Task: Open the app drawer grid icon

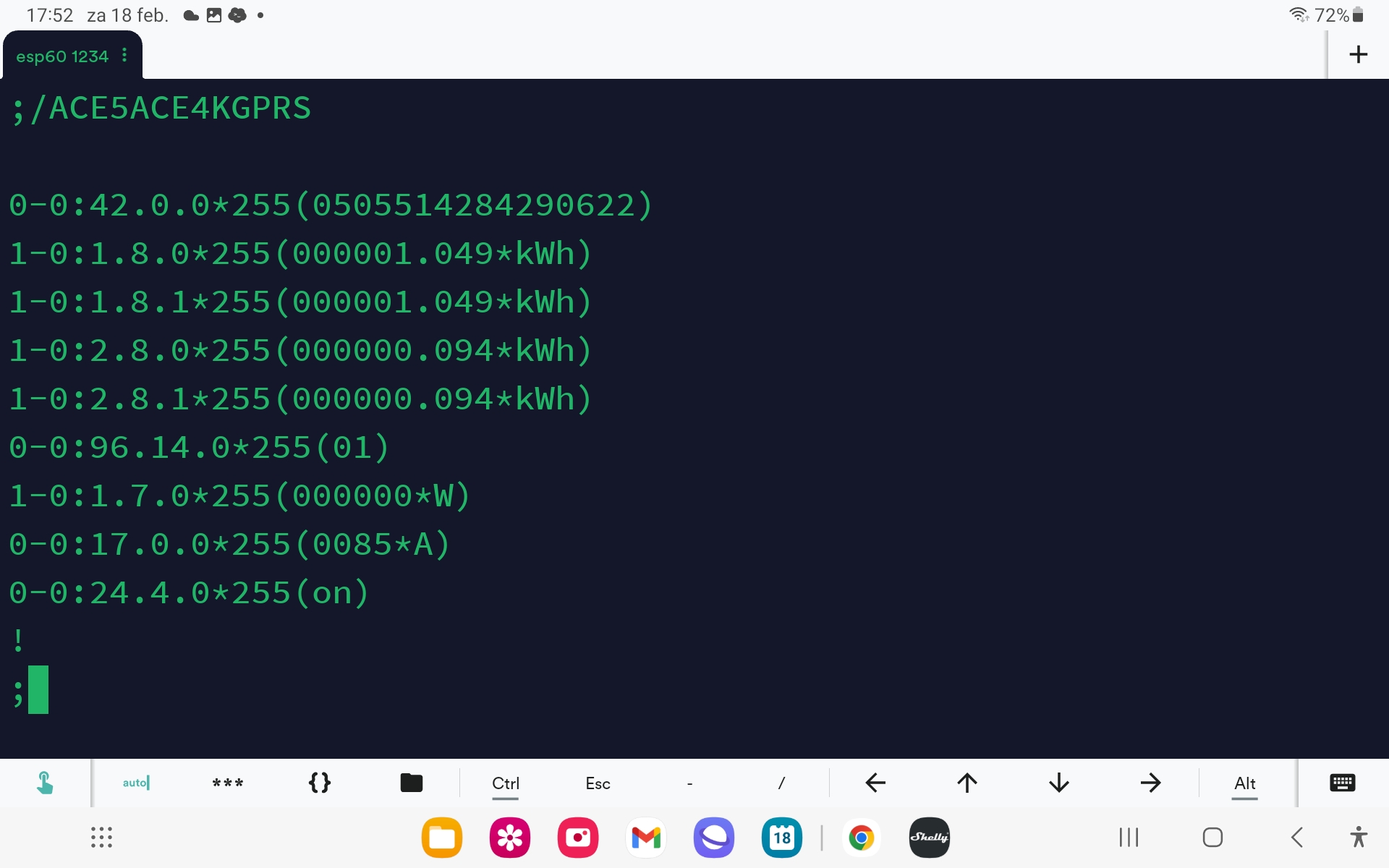Action: pos(101,838)
